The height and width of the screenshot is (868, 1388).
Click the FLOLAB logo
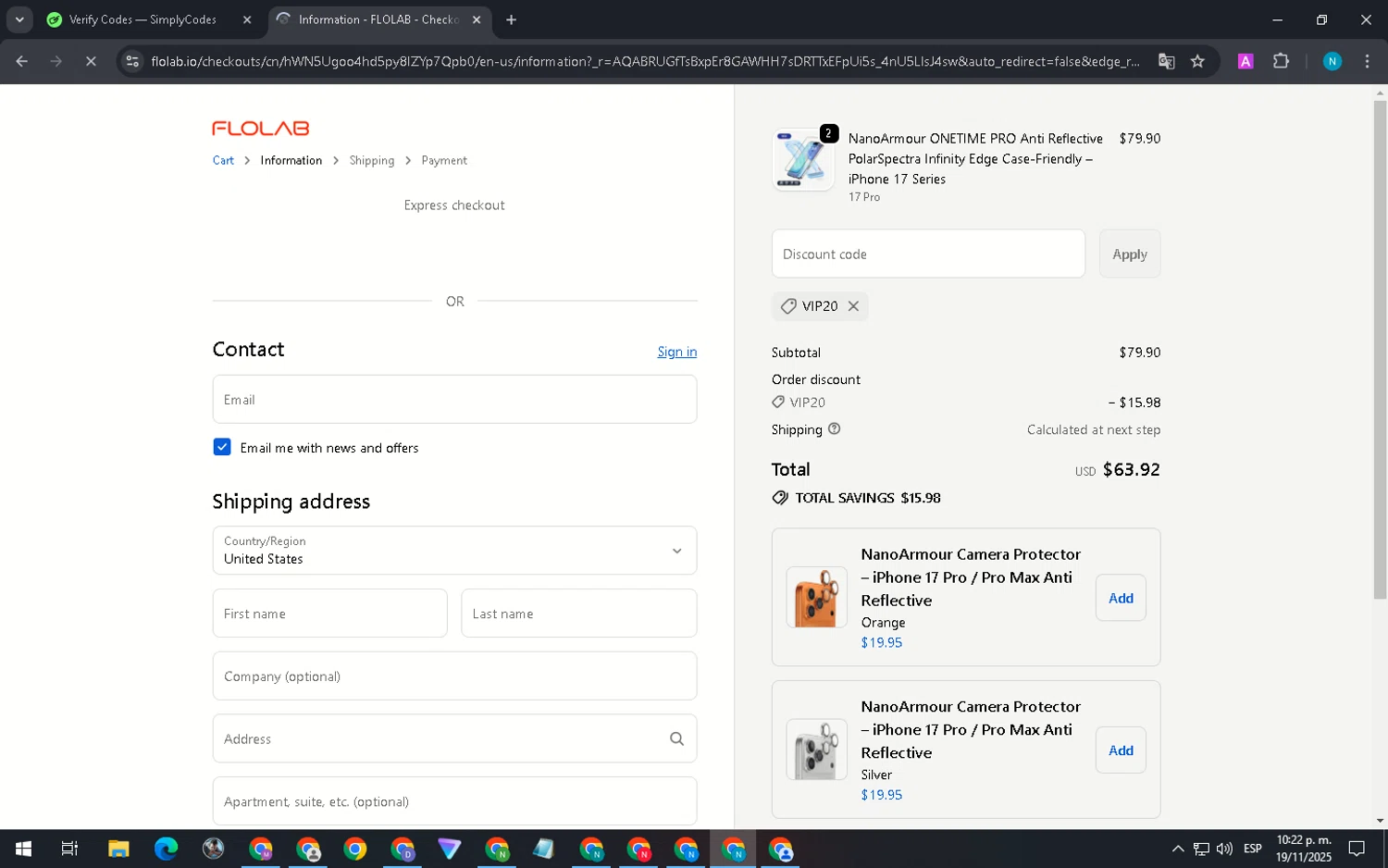pyautogui.click(x=261, y=129)
